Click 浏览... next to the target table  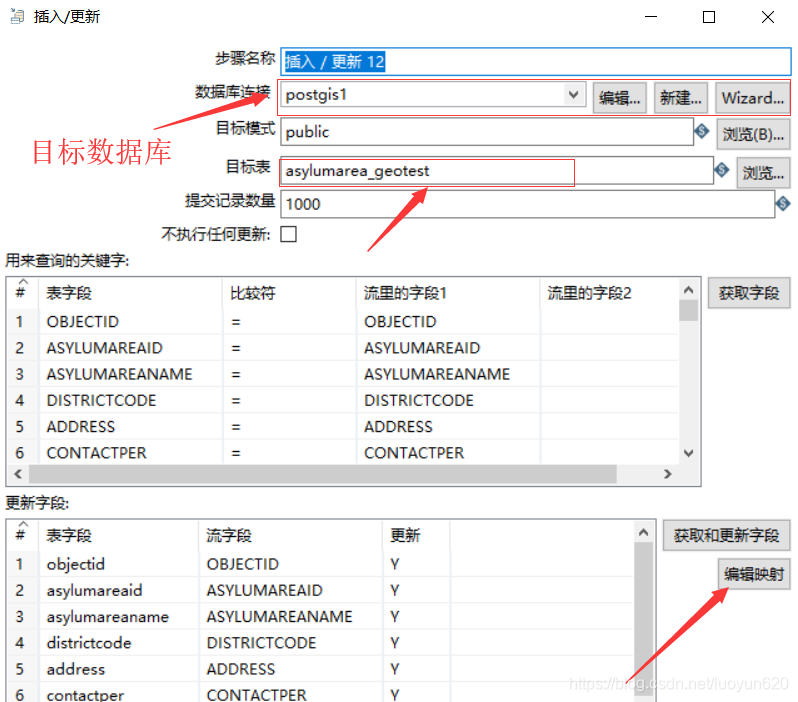pos(763,173)
